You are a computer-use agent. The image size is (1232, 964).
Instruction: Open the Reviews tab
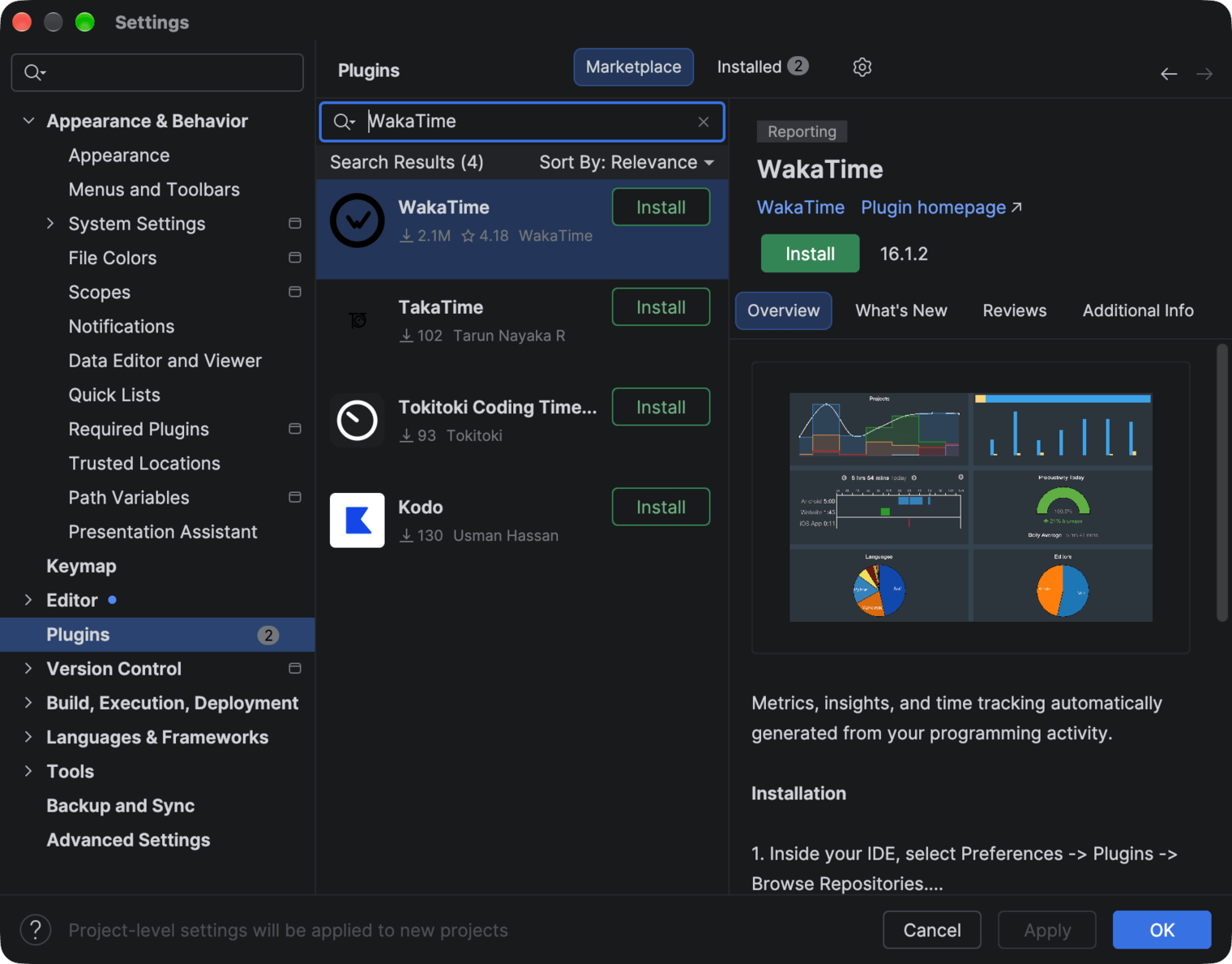(1015, 311)
